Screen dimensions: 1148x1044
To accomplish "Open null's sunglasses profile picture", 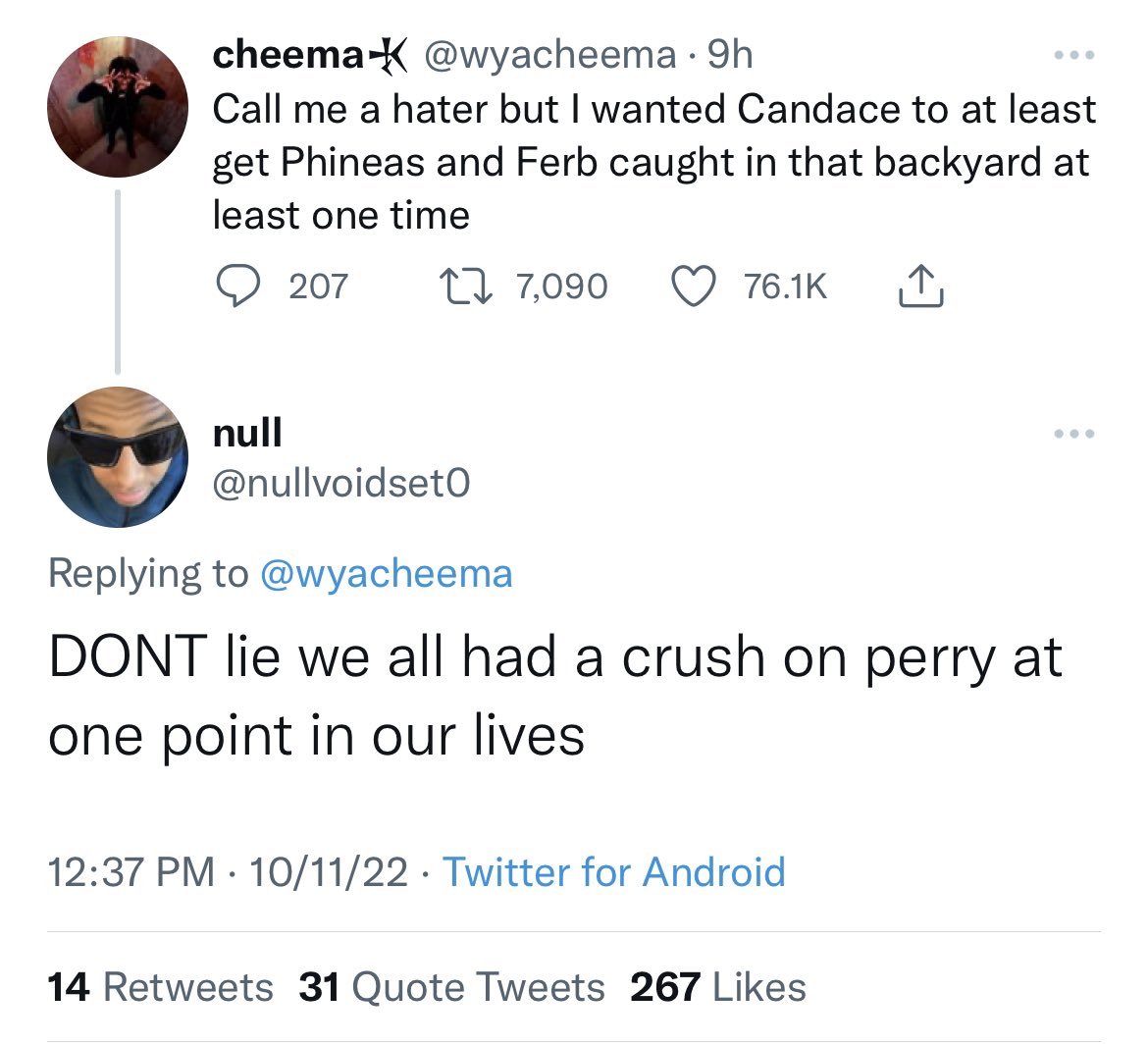I will tap(117, 457).
